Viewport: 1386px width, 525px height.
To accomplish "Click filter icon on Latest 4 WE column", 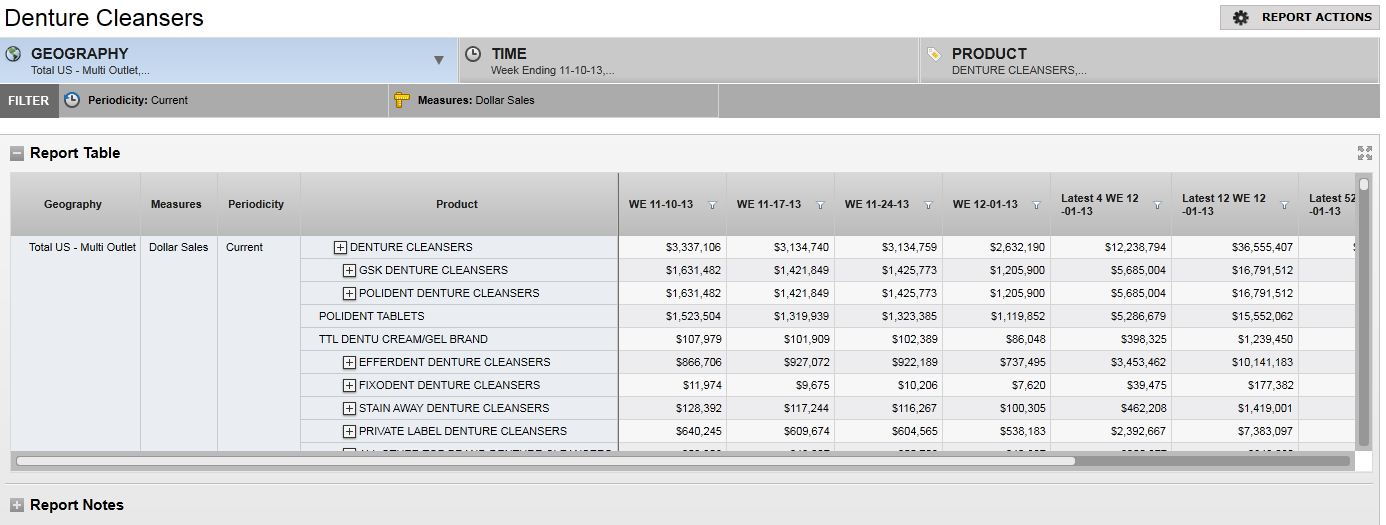I will point(1157,205).
